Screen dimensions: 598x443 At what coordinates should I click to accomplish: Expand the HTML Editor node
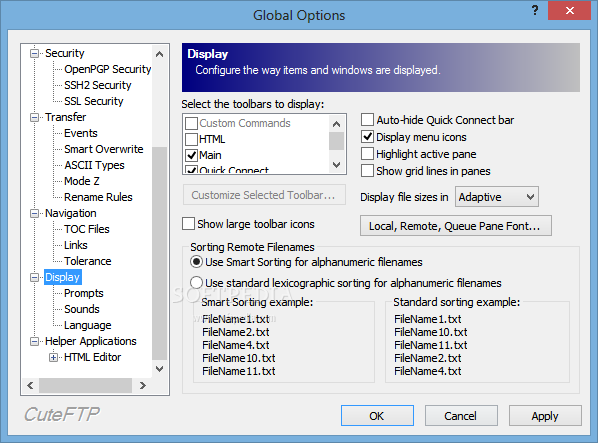[54, 358]
